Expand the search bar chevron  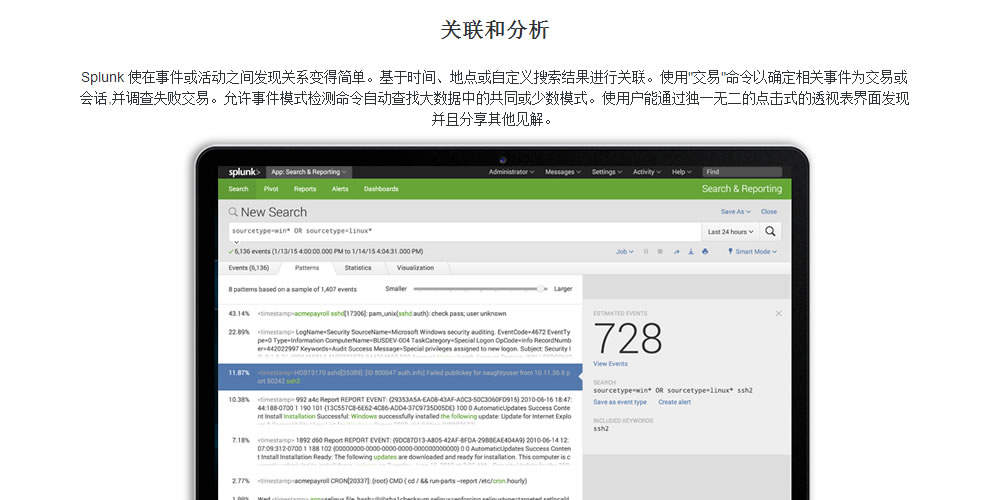[236, 243]
